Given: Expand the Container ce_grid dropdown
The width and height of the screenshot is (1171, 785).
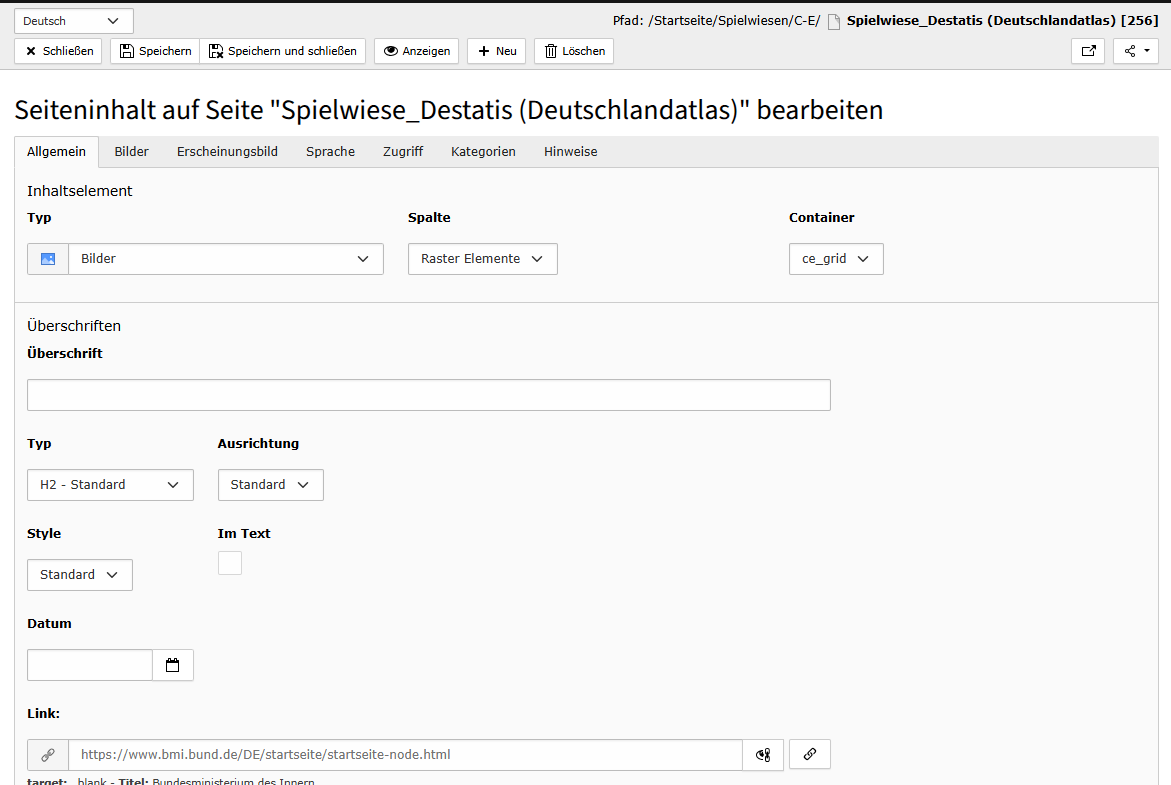Looking at the screenshot, I should pyautogui.click(x=835, y=259).
